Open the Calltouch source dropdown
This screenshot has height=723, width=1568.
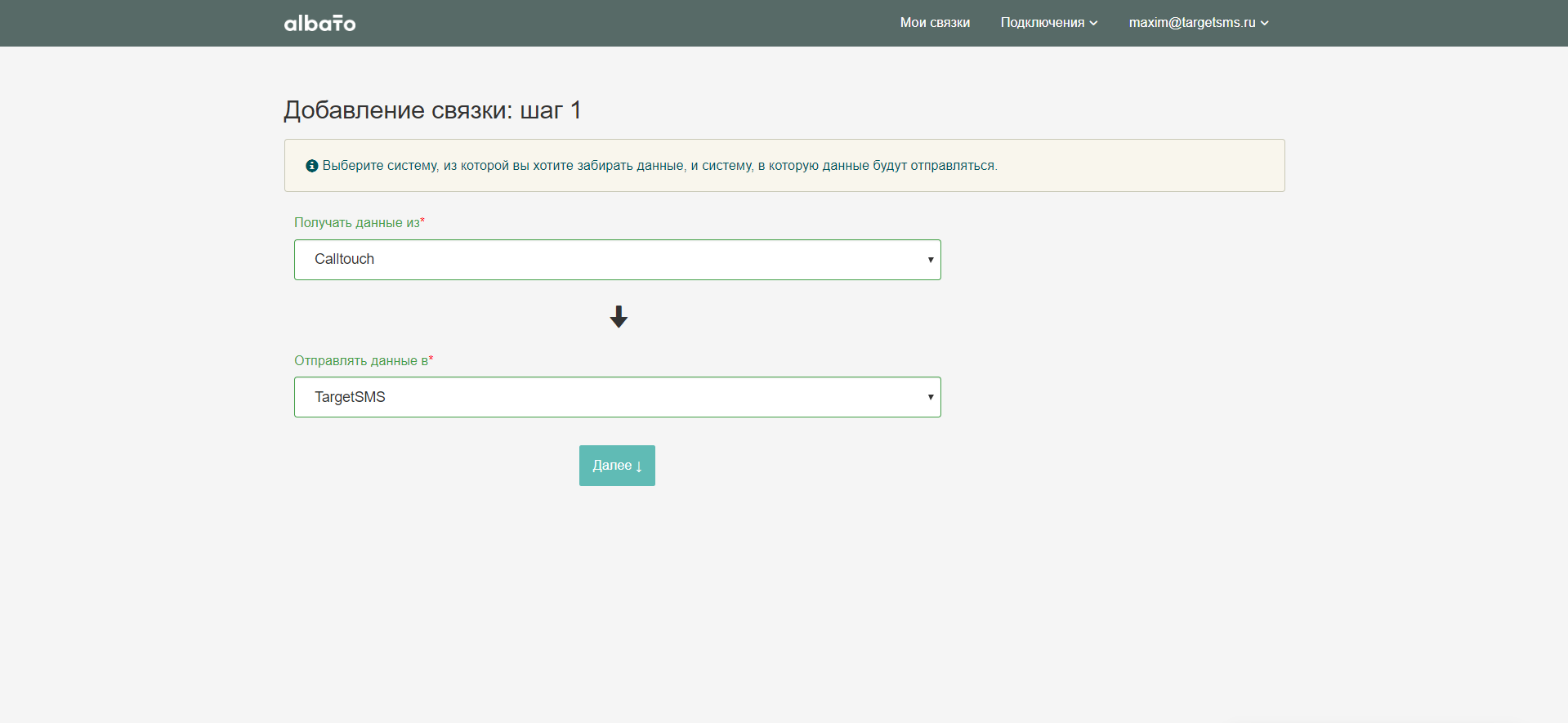coord(617,260)
